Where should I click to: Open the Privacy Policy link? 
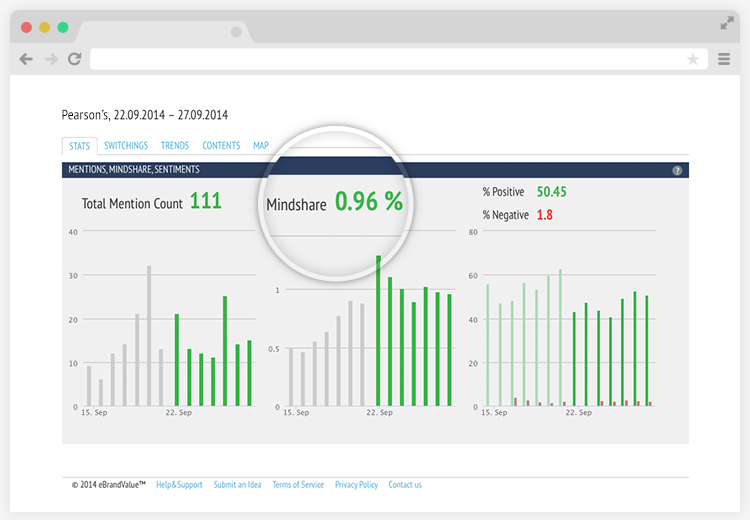click(x=356, y=485)
